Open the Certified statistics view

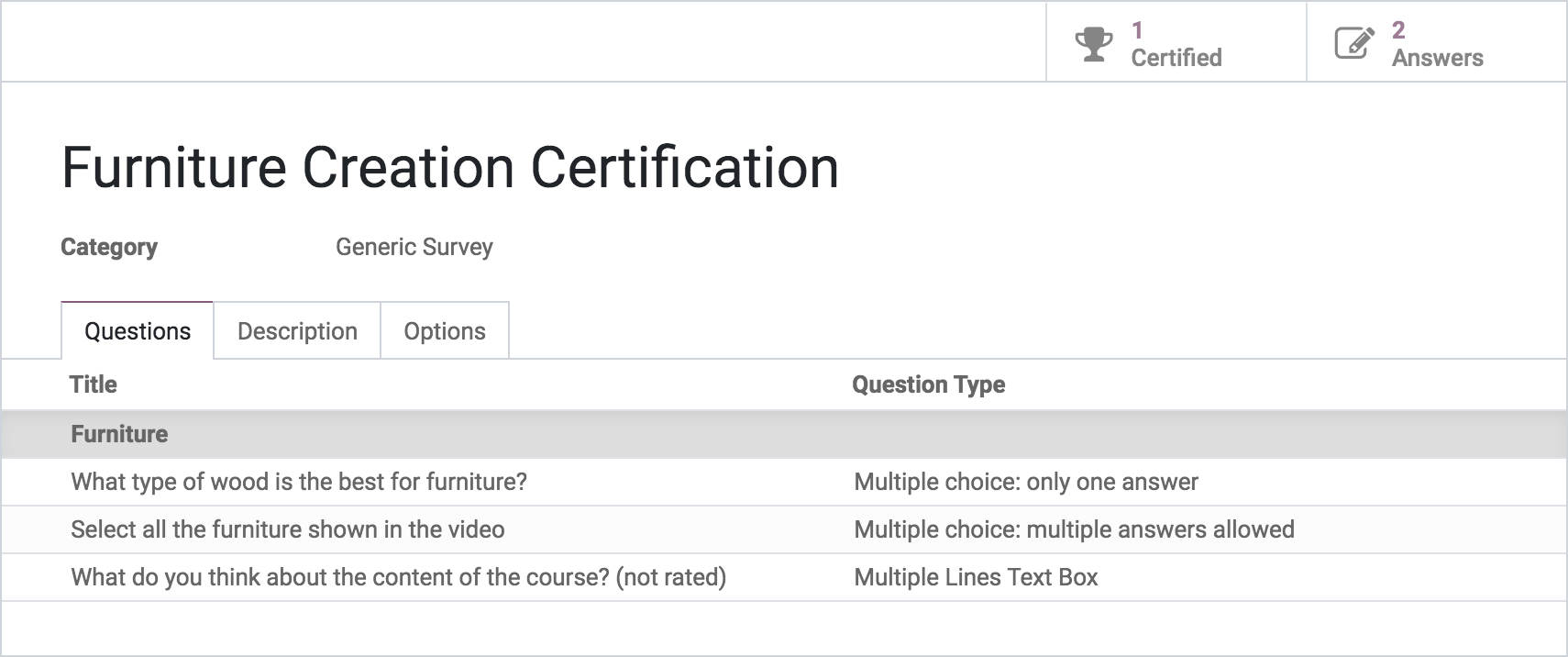coord(1174,41)
